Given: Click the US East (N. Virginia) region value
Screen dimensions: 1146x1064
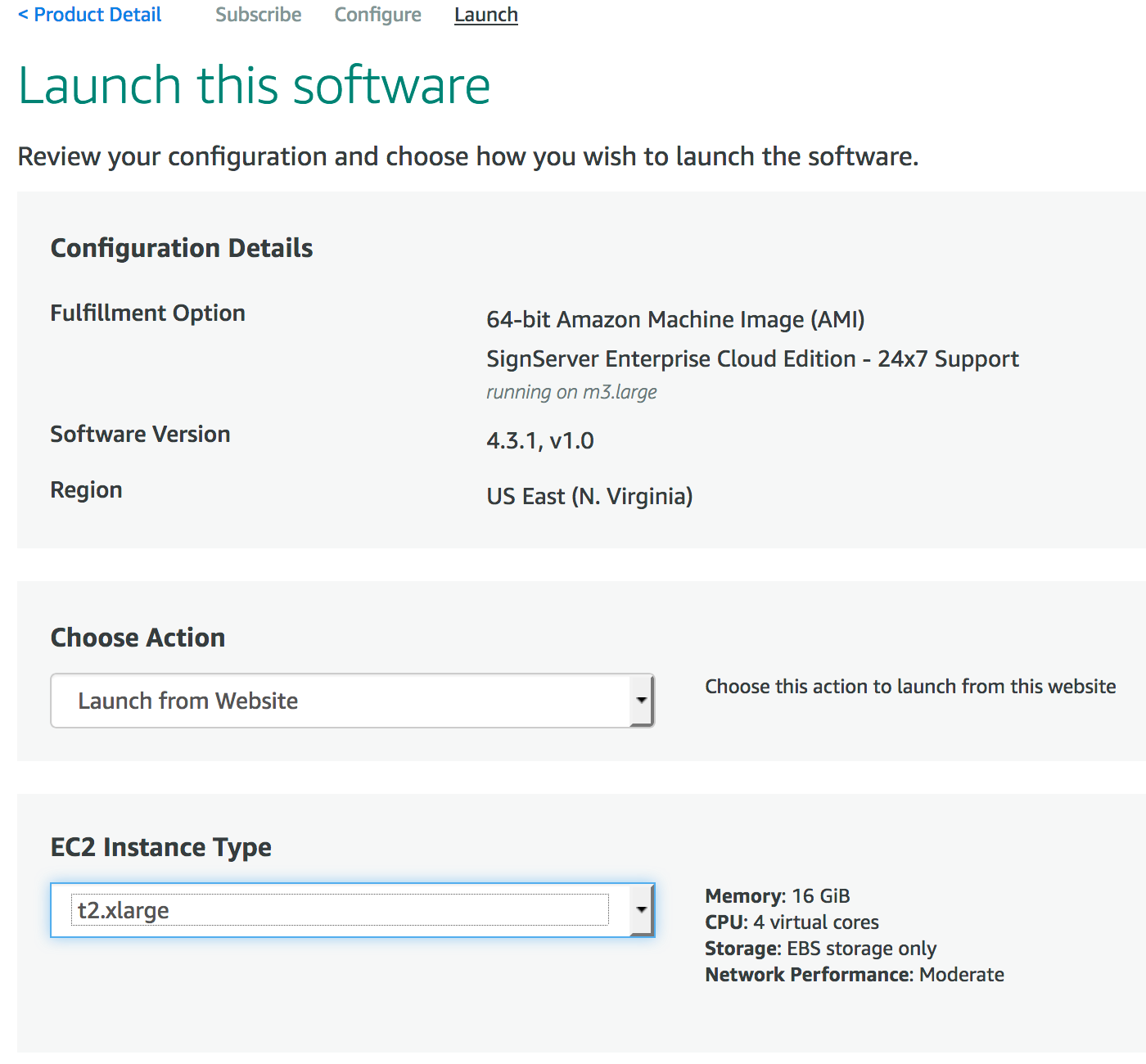Looking at the screenshot, I should (589, 496).
